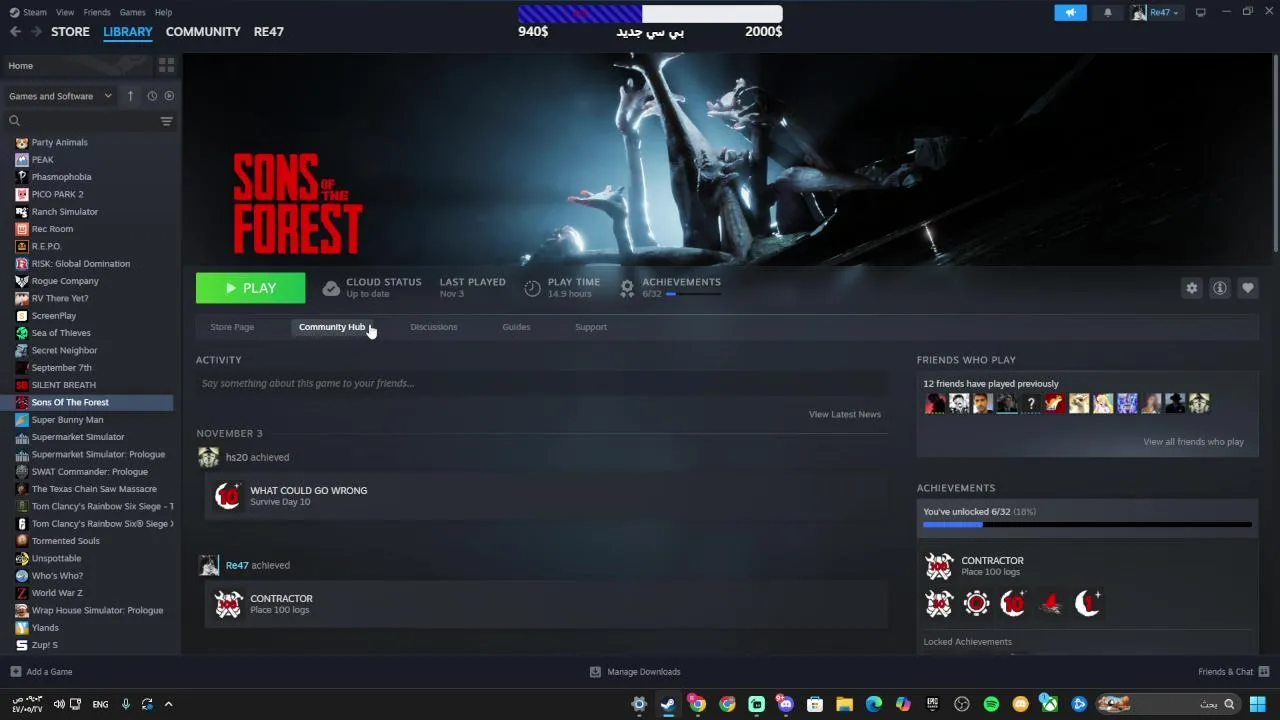Open the WHAT COULD GO WRONG achievement icon
This screenshot has height=720, width=1280.
(x=228, y=495)
